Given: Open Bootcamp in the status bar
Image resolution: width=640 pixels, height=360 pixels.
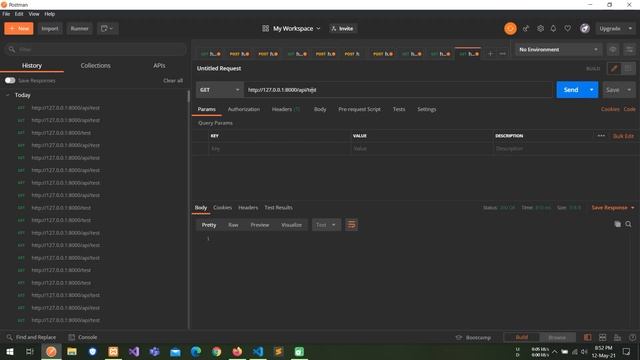Looking at the screenshot, I should (x=473, y=338).
